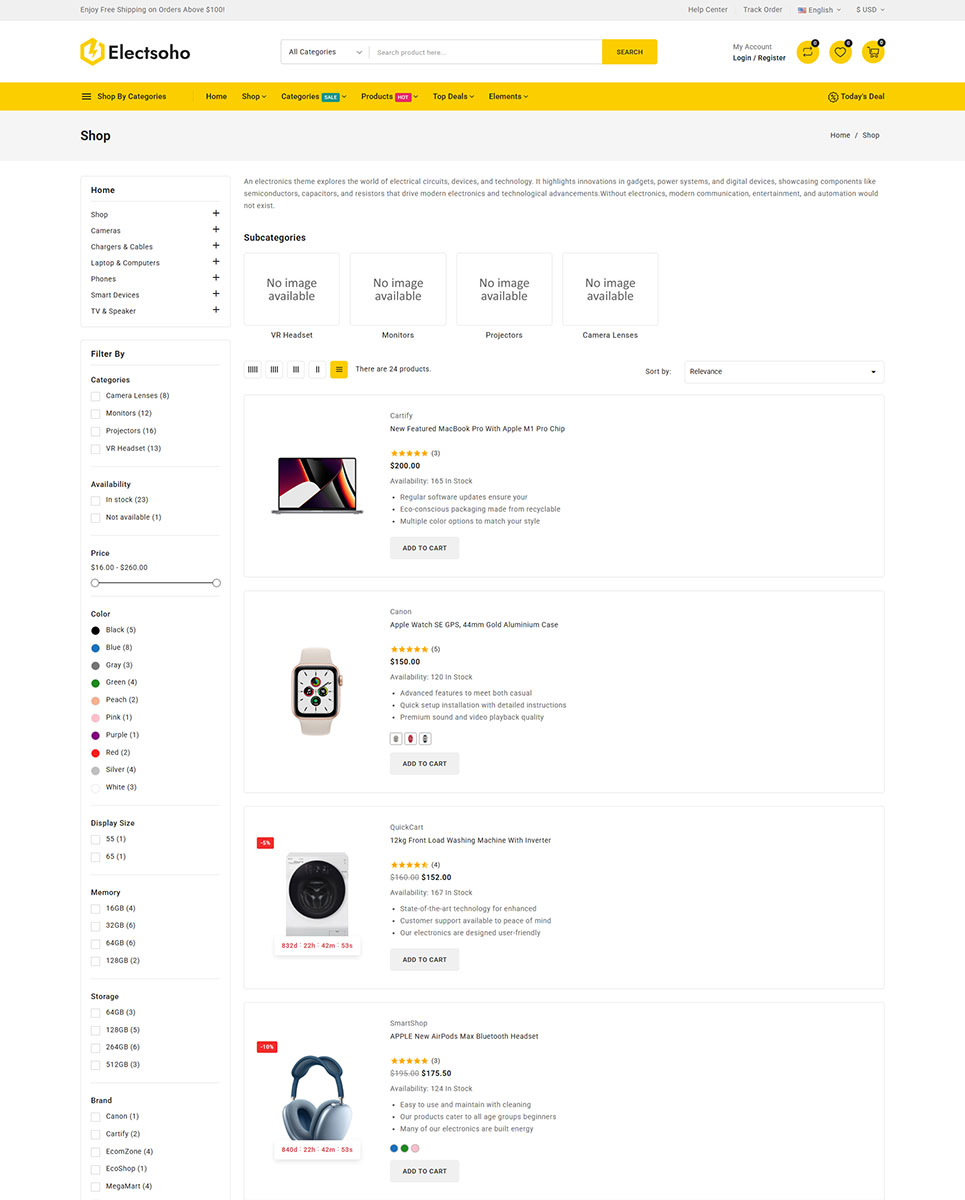Open the shopping cart icon
The height and width of the screenshot is (1200, 965).
coord(873,52)
